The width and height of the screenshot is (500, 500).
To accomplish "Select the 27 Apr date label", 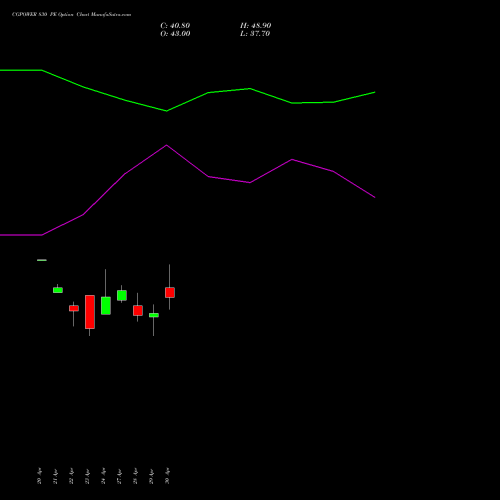I will pos(119,476).
